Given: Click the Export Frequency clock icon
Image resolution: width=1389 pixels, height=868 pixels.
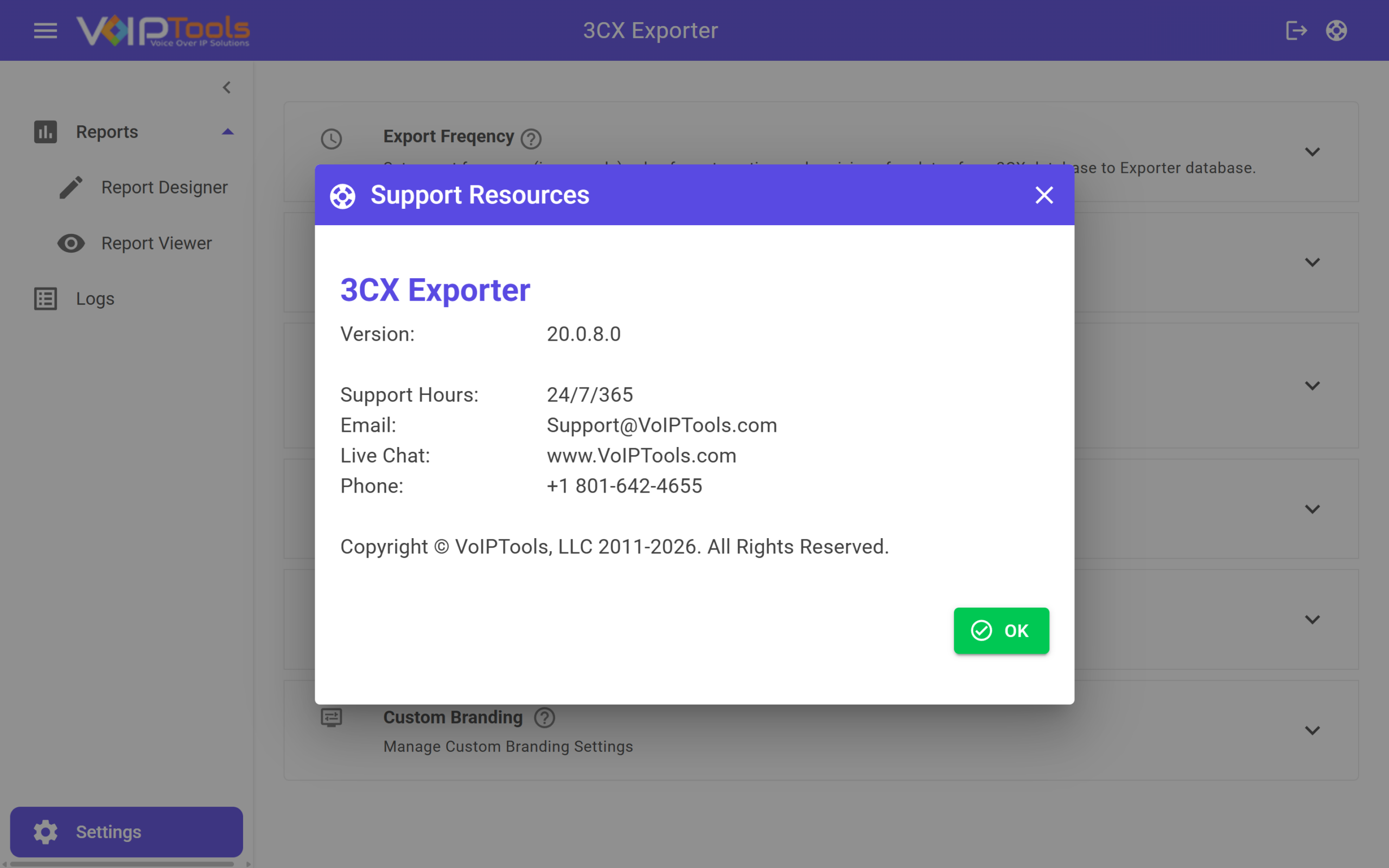Looking at the screenshot, I should pos(331,139).
